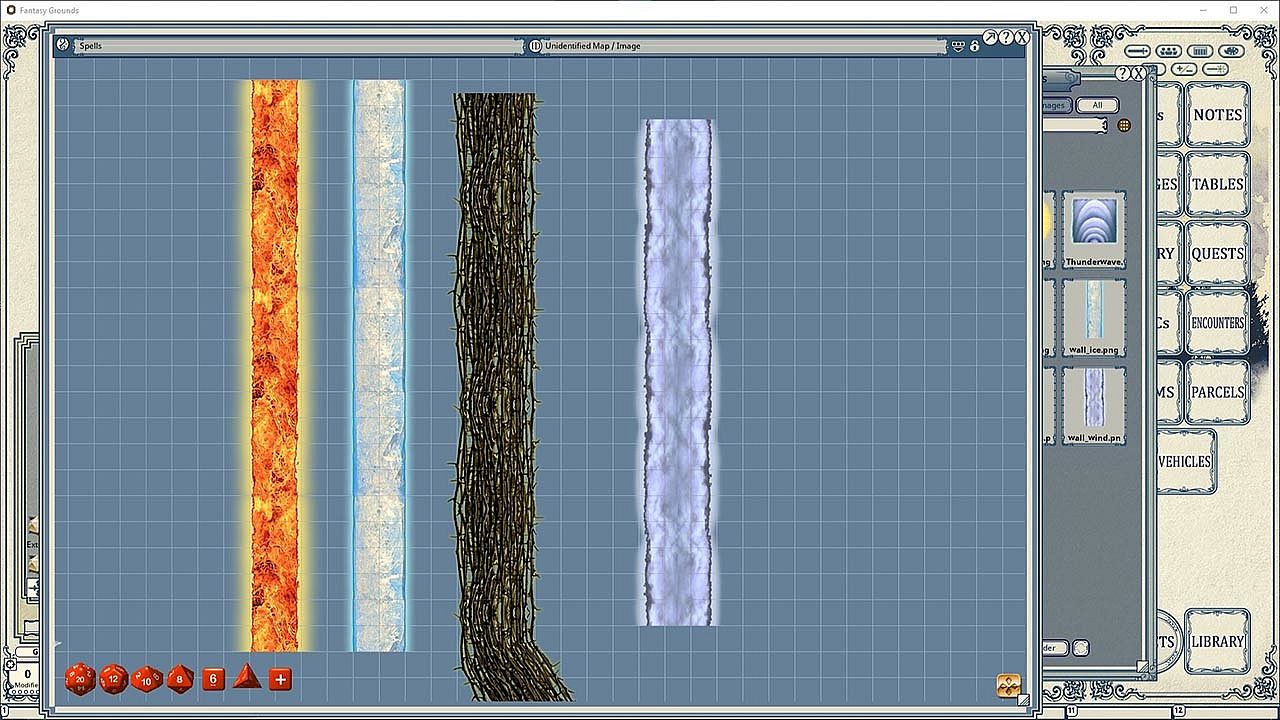The image size is (1280, 720).
Task: Open the layers dropdown icon in the map title bar
Action: [x=958, y=46]
